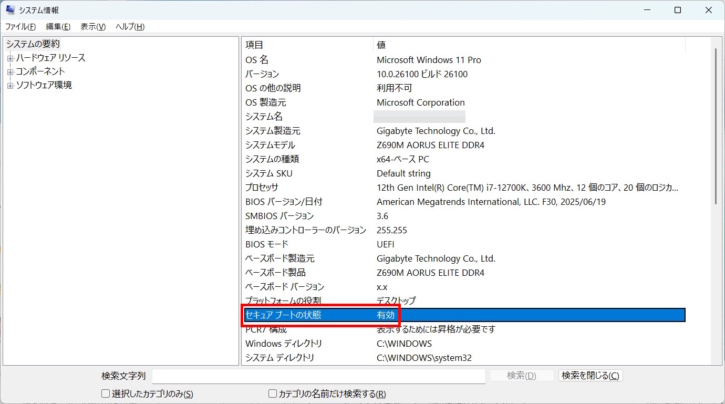Enable 選択したカテゴリのみ checkbox
The image size is (725, 404).
coord(107,394)
